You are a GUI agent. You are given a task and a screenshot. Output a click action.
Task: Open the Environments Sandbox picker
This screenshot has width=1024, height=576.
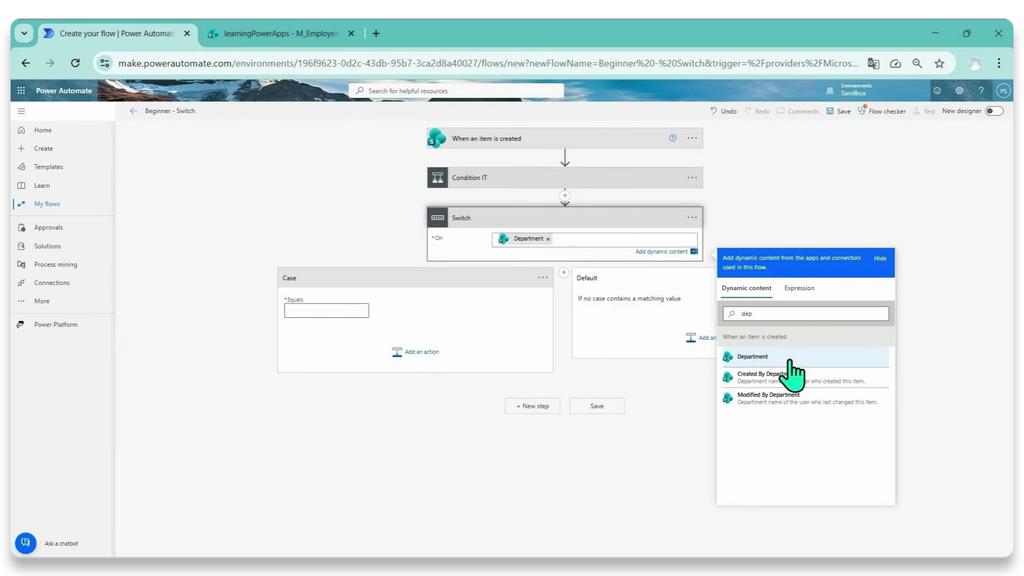pyautogui.click(x=850, y=90)
